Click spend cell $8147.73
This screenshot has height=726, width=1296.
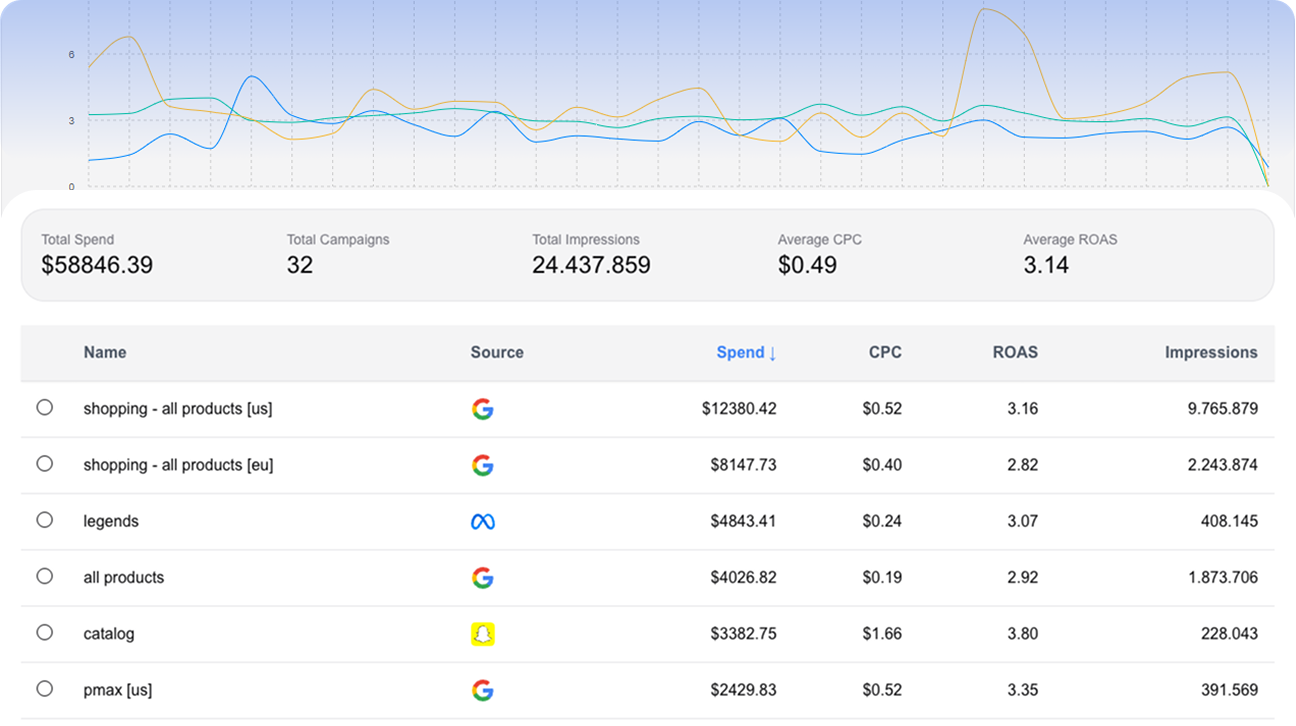click(x=743, y=465)
